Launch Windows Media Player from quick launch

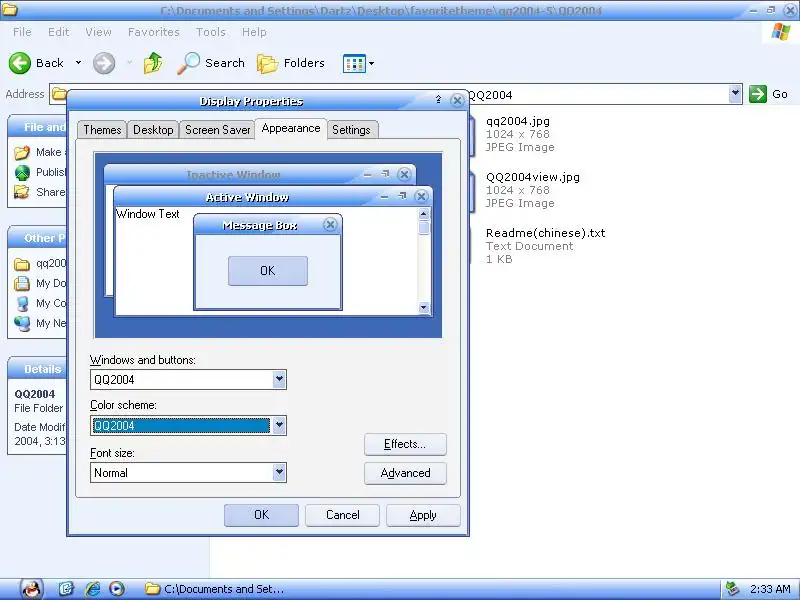coord(117,589)
